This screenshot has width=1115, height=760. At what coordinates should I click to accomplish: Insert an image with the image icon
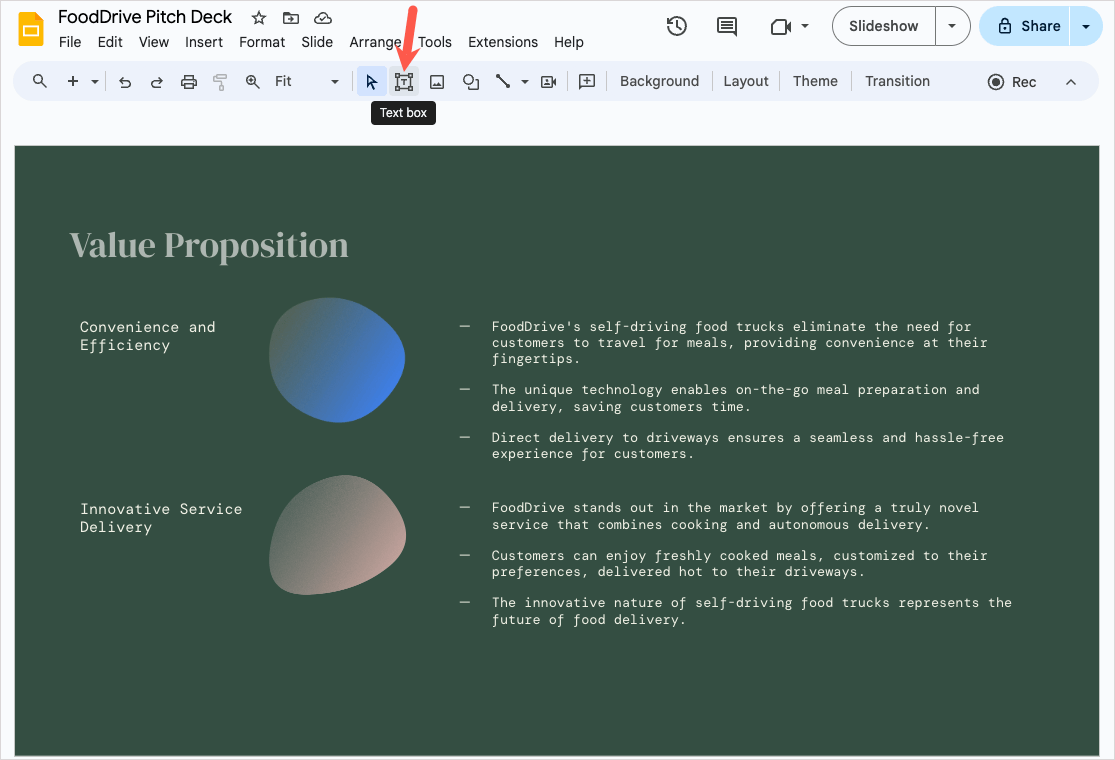437,82
